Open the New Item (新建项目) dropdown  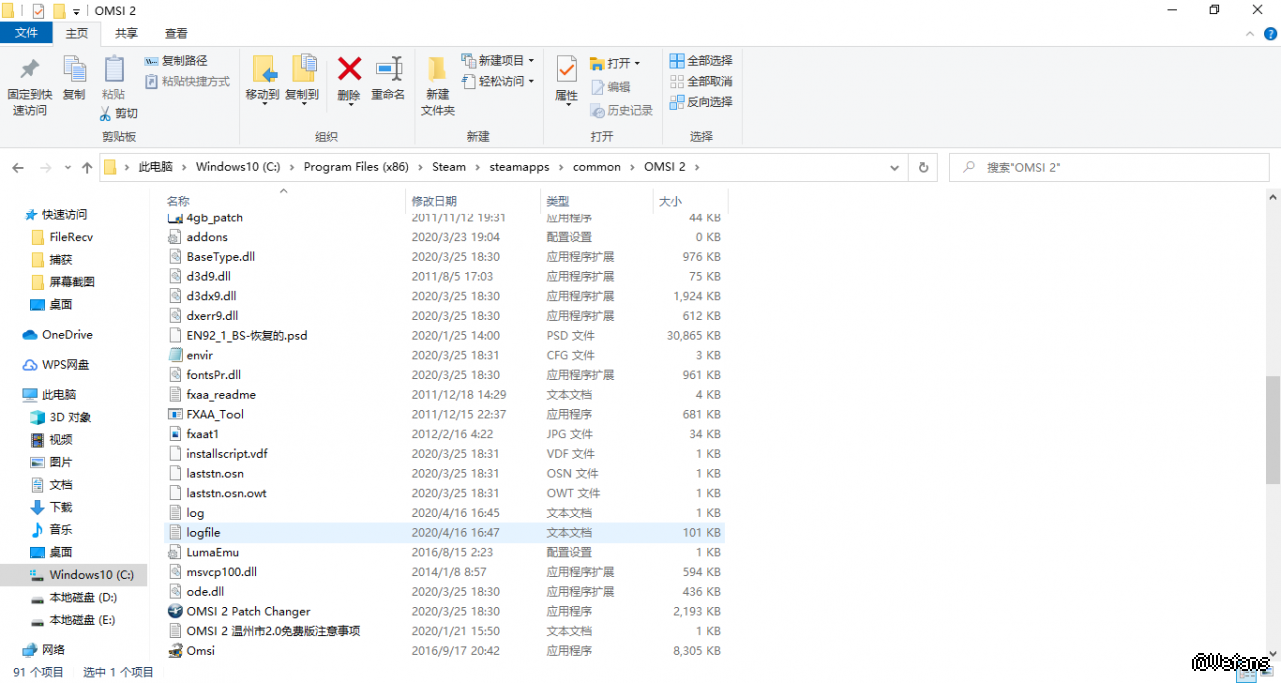[498, 60]
